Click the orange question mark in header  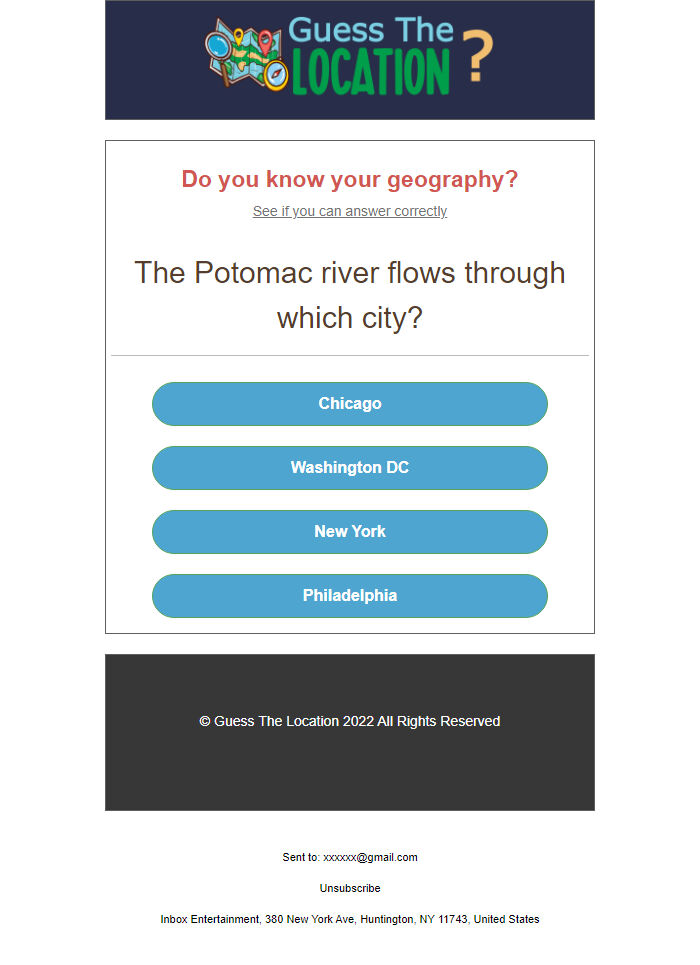click(x=478, y=58)
